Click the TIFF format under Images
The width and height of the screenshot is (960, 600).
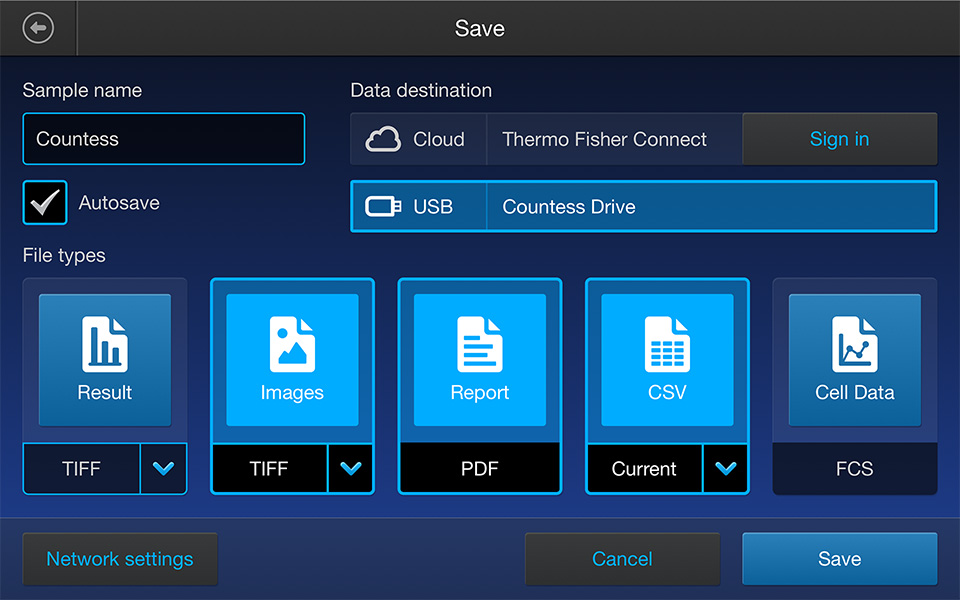pos(269,468)
